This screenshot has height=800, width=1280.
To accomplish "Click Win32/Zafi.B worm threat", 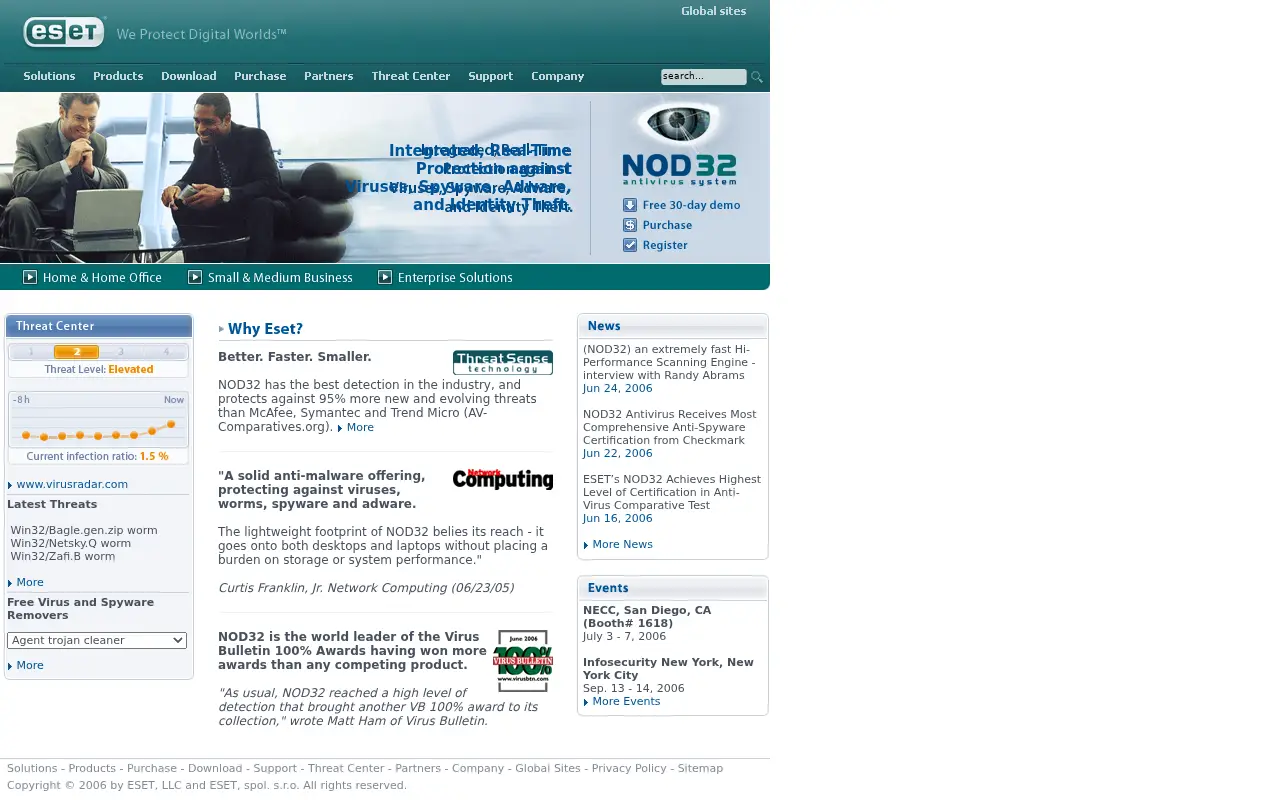I will click(x=63, y=556).
